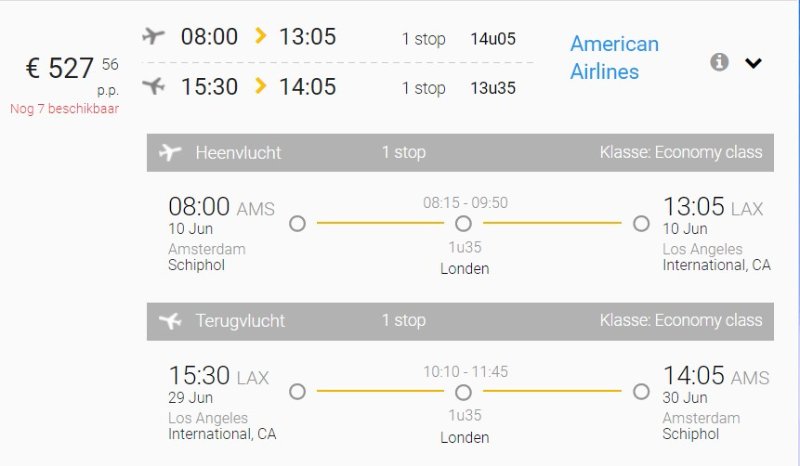Click the € 527 price
This screenshot has width=800, height=466.
[x=60, y=68]
